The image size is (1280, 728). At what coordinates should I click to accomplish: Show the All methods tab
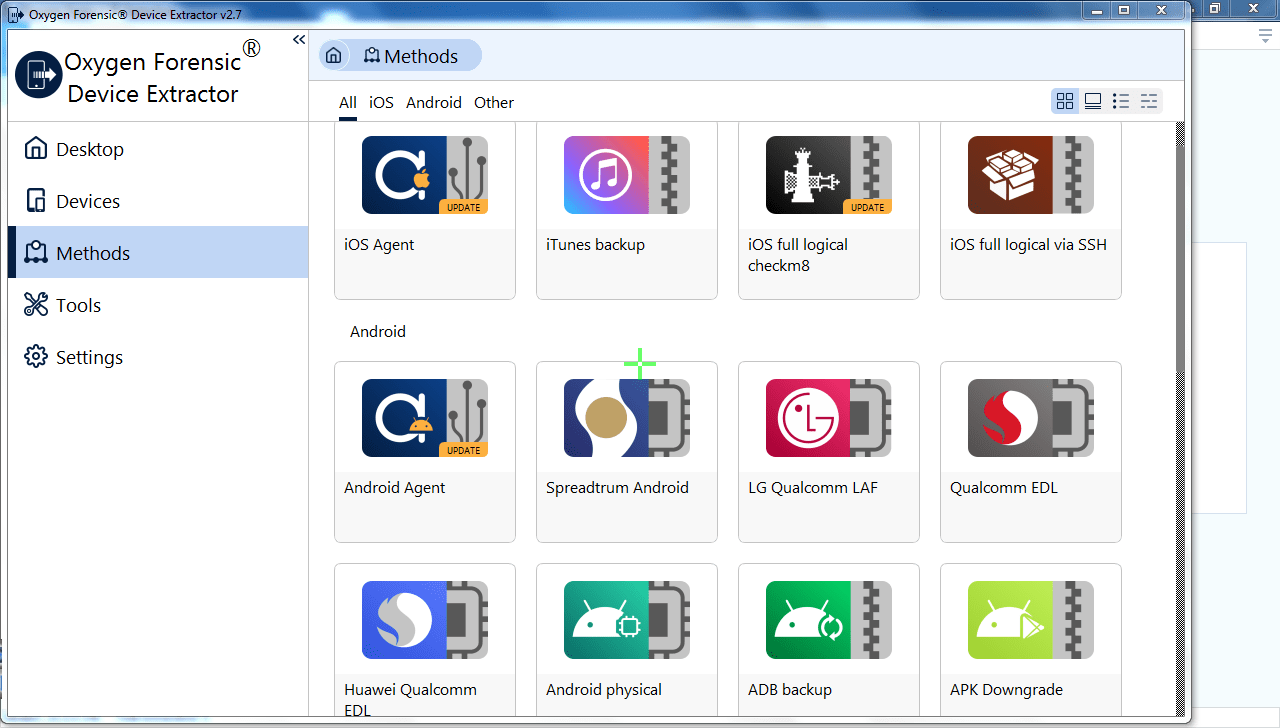click(348, 103)
